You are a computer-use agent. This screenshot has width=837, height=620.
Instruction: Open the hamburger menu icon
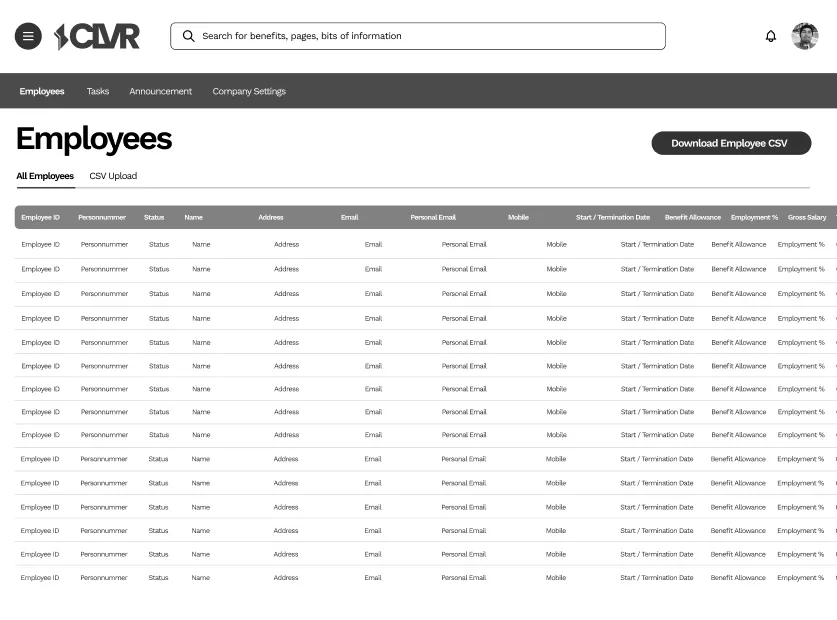click(28, 36)
